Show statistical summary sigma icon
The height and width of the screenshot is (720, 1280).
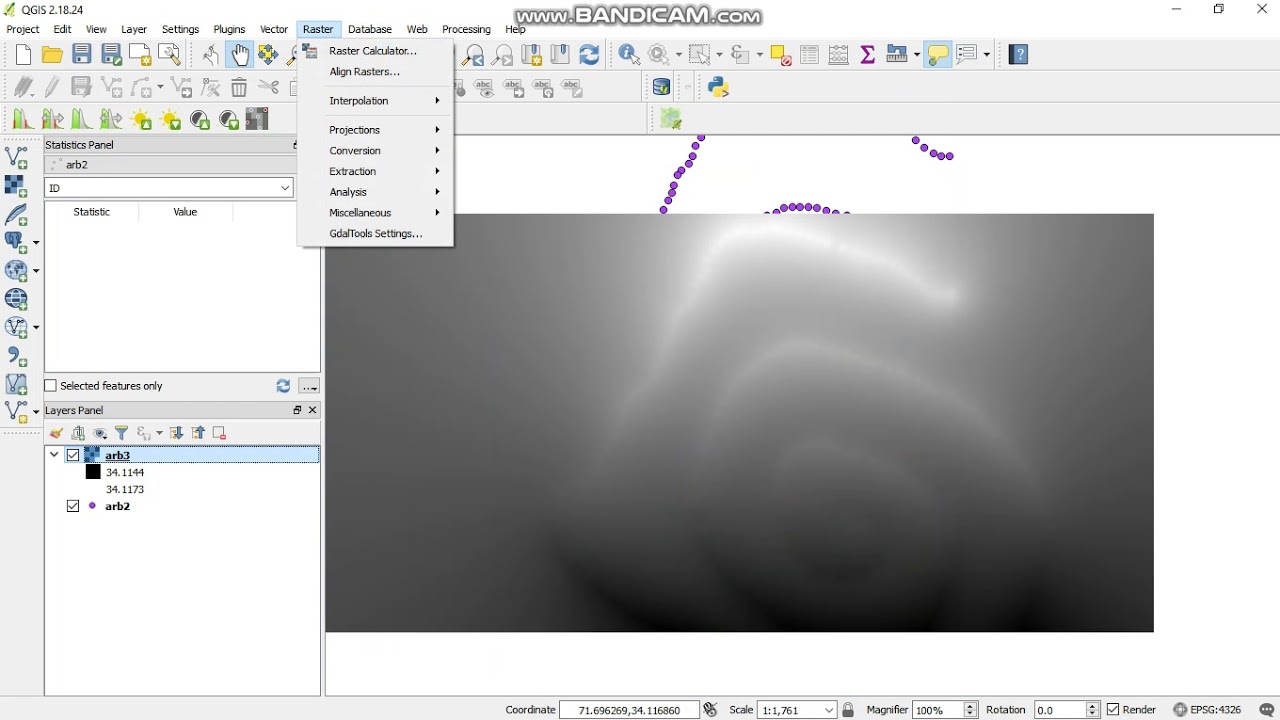(868, 55)
